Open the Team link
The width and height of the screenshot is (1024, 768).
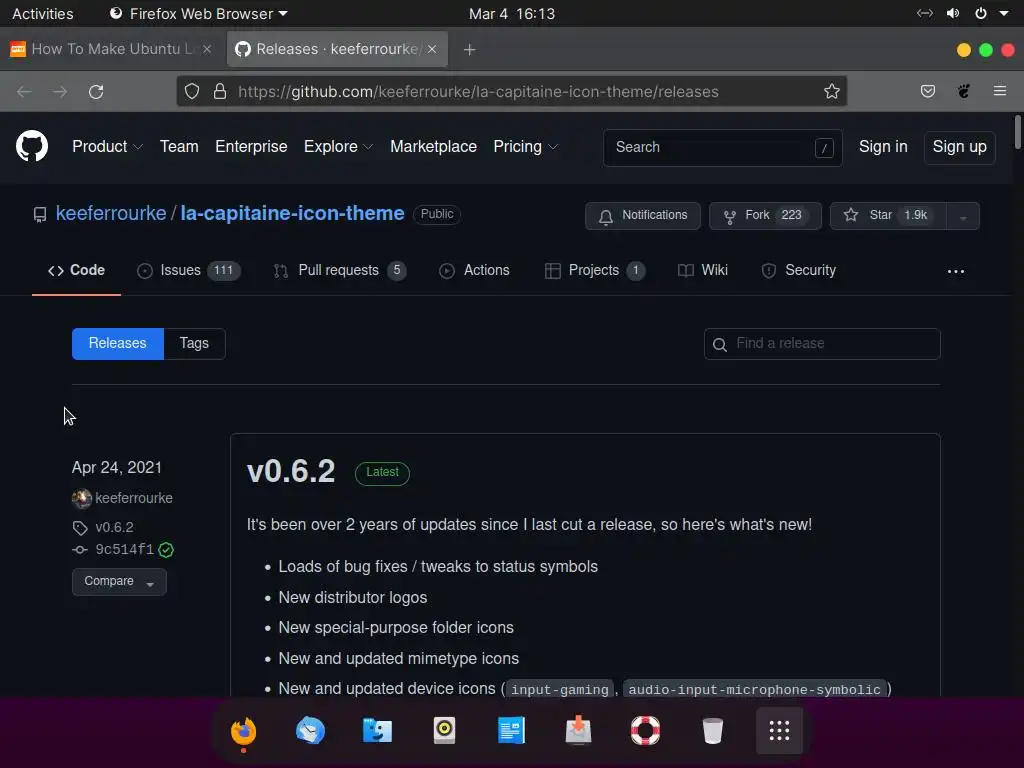coord(179,147)
